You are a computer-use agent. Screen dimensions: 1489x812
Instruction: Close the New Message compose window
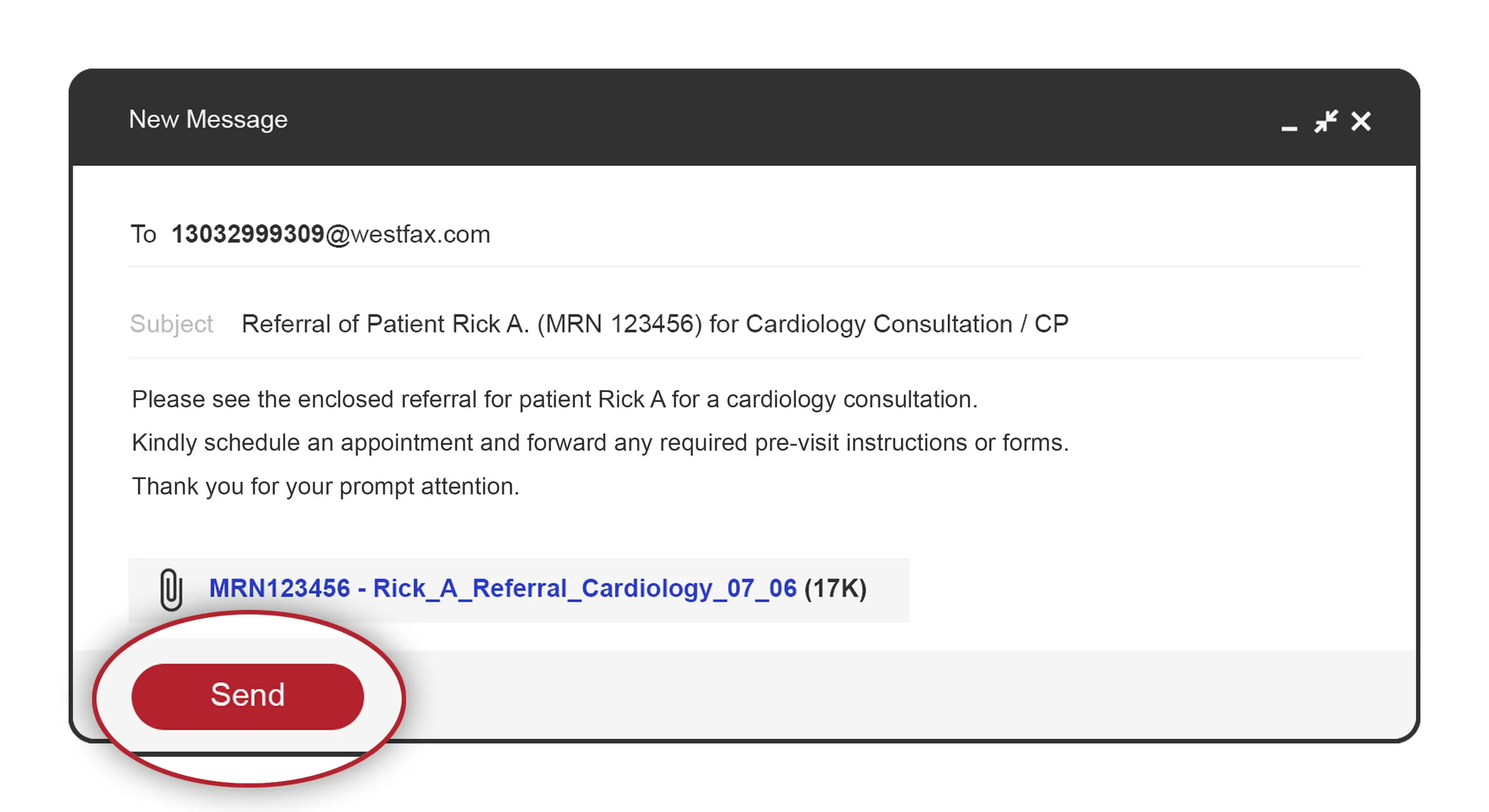[x=1361, y=121]
